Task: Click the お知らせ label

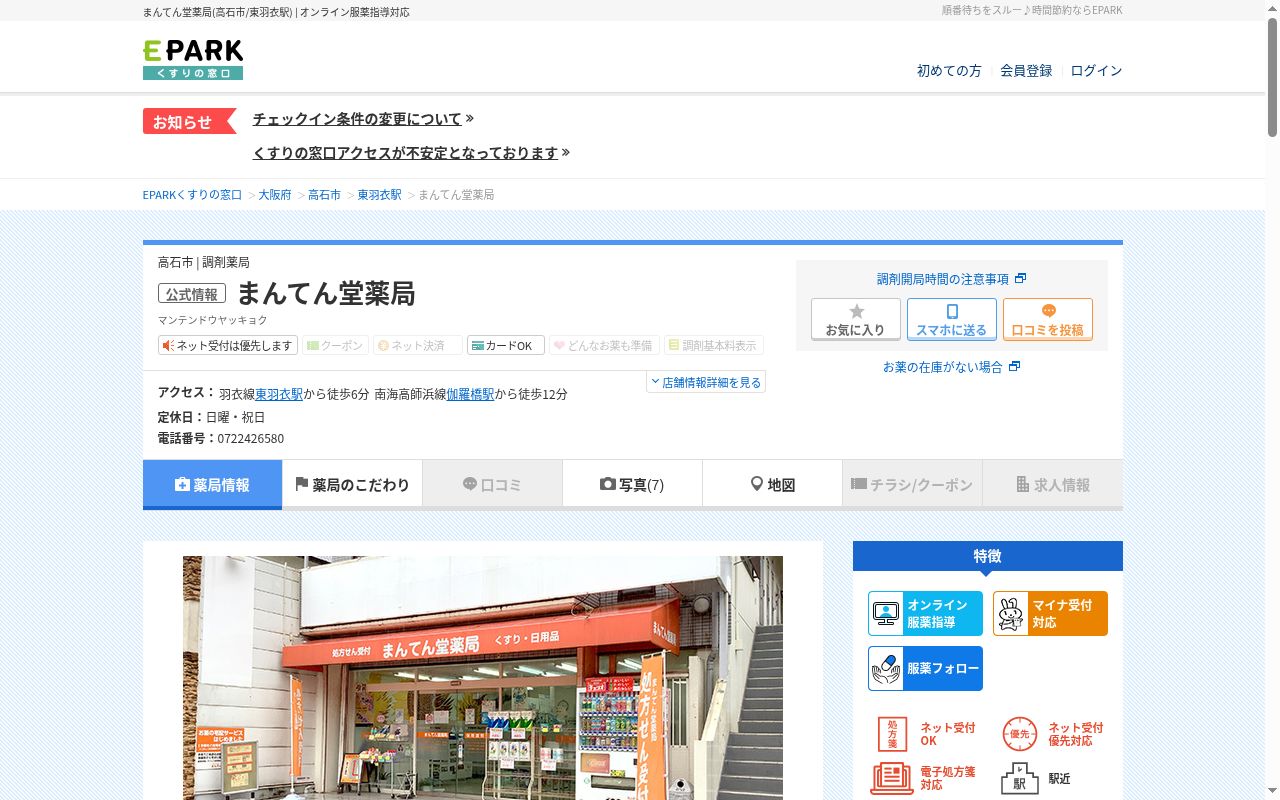Action: click(189, 122)
